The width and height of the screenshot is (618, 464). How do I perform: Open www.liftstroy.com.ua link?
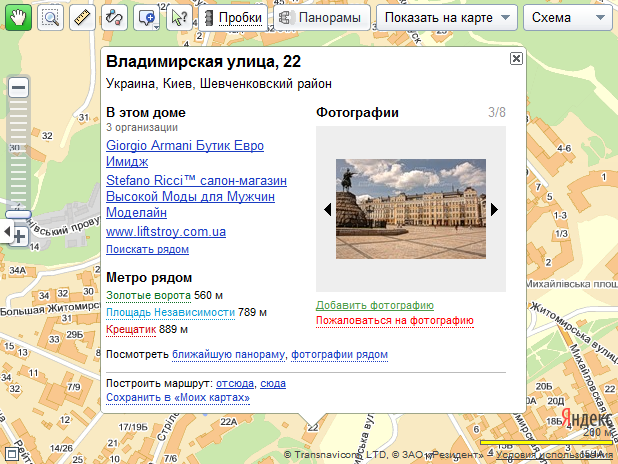166,231
